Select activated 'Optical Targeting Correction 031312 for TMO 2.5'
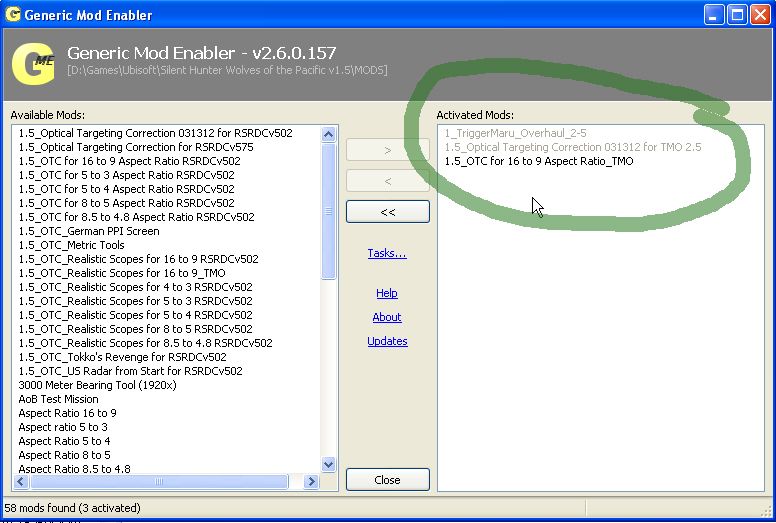This screenshot has width=776, height=523. (x=573, y=147)
